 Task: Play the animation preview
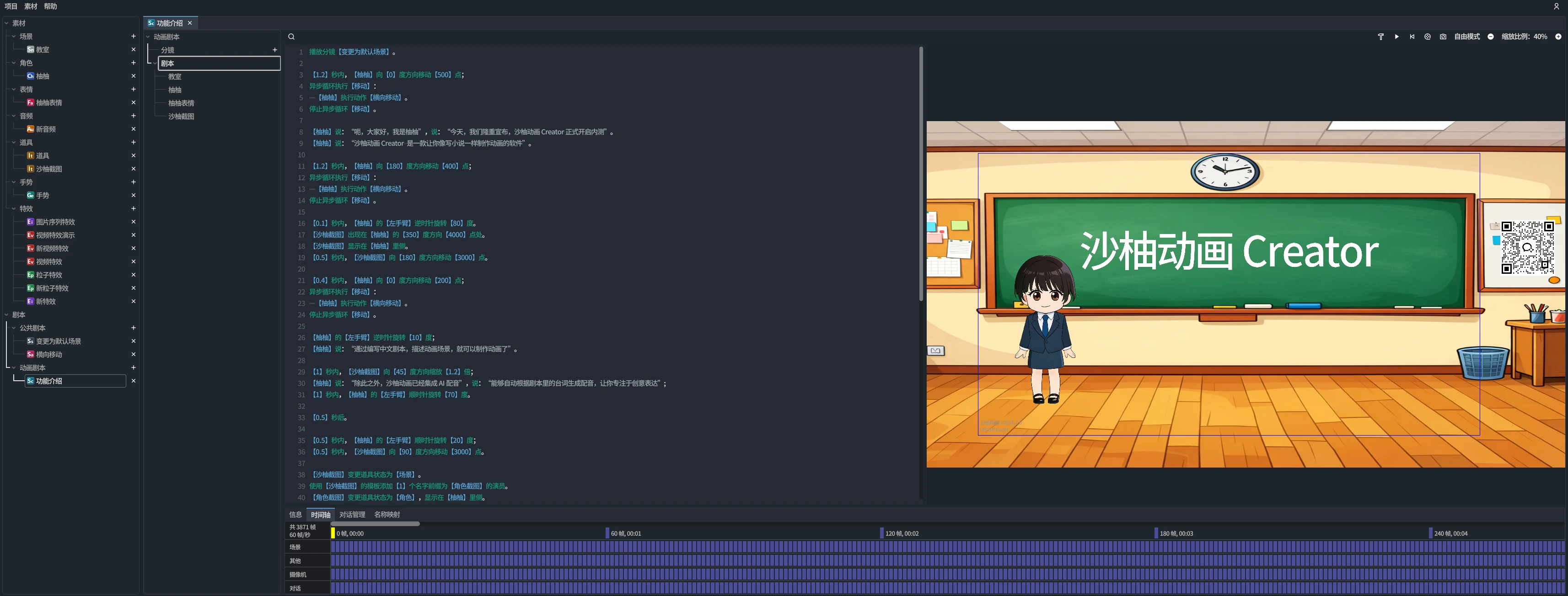tap(1396, 37)
